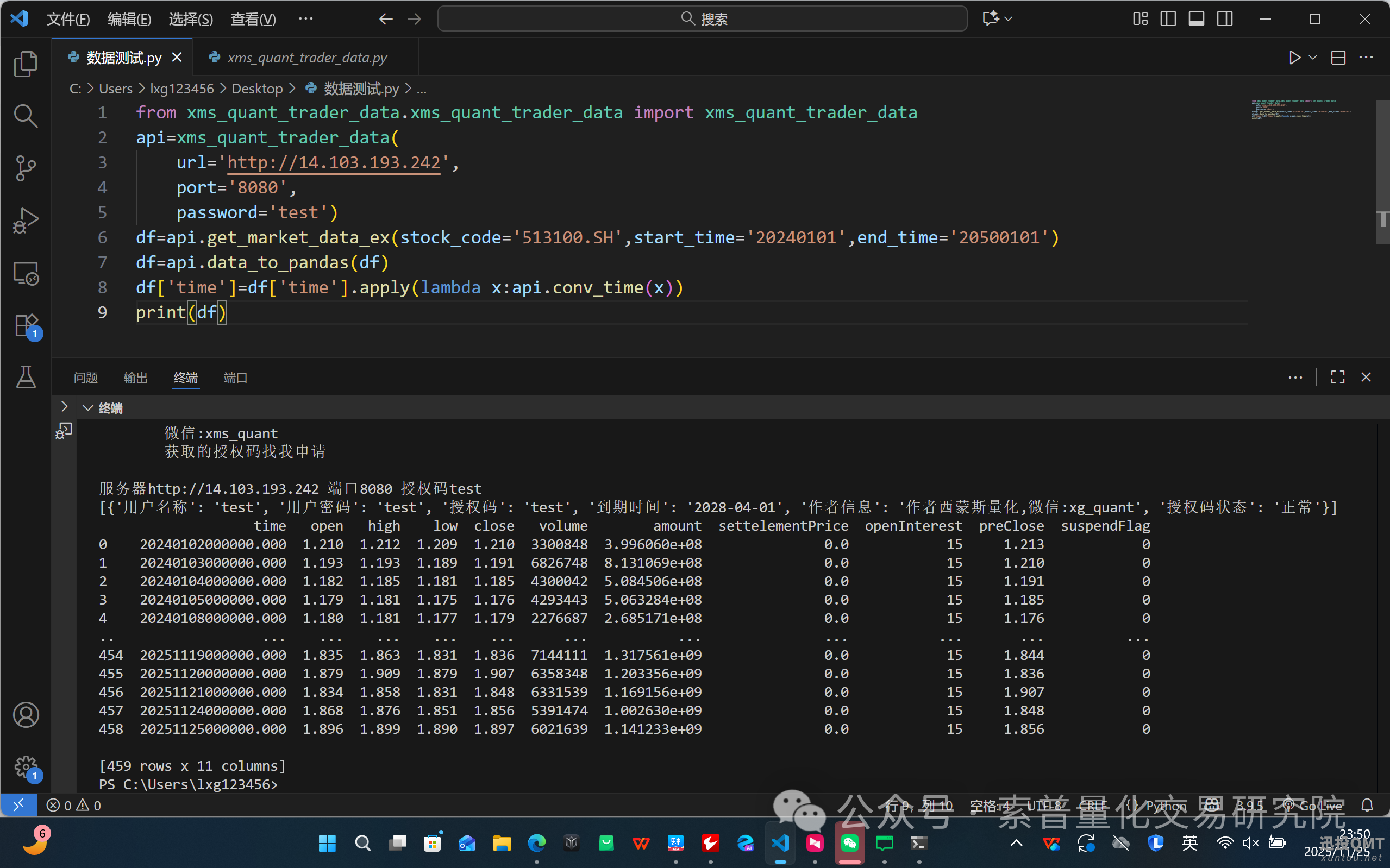Toggle the secondary side bar layout button
The image size is (1390, 868).
[x=1224, y=19]
